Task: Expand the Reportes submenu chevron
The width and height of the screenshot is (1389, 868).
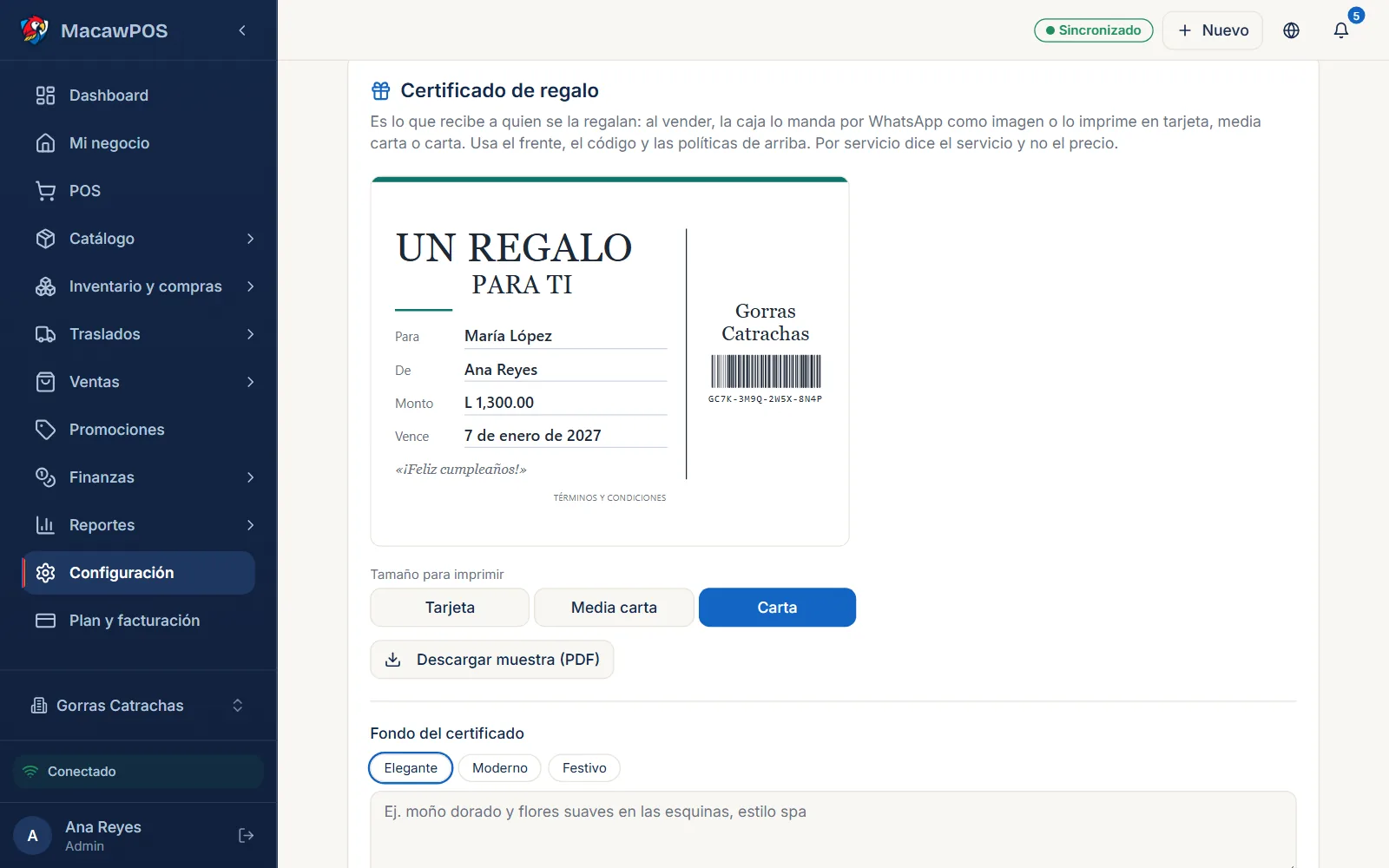Action: coord(250,525)
